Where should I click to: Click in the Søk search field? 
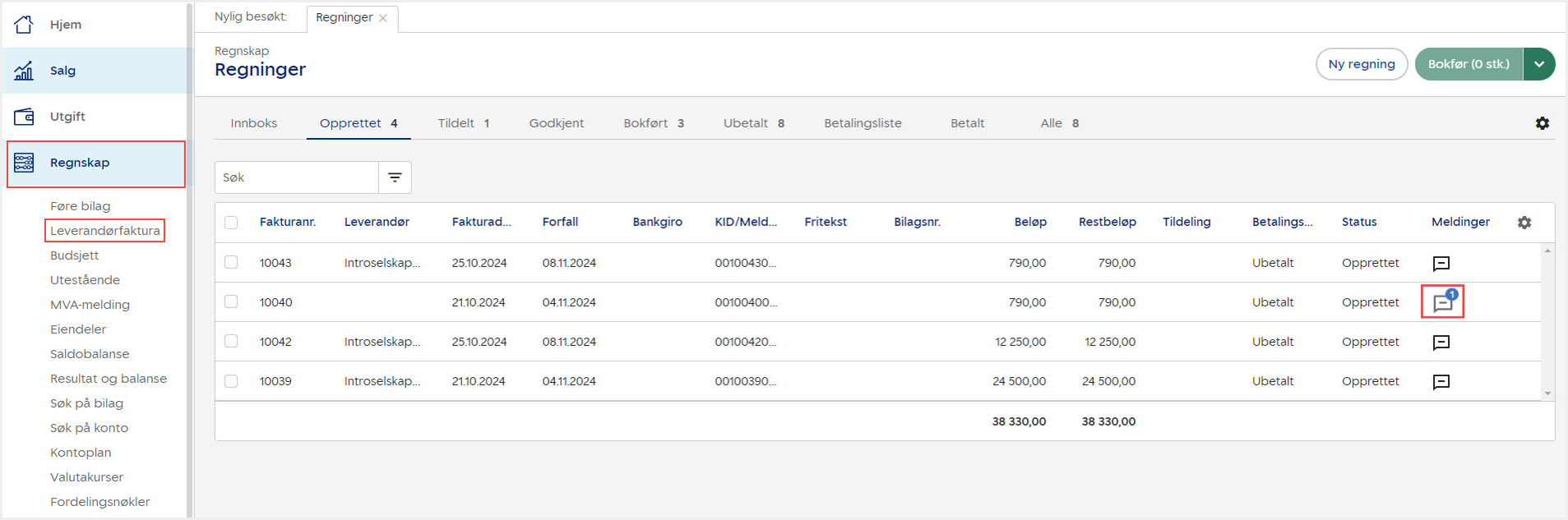pos(296,177)
